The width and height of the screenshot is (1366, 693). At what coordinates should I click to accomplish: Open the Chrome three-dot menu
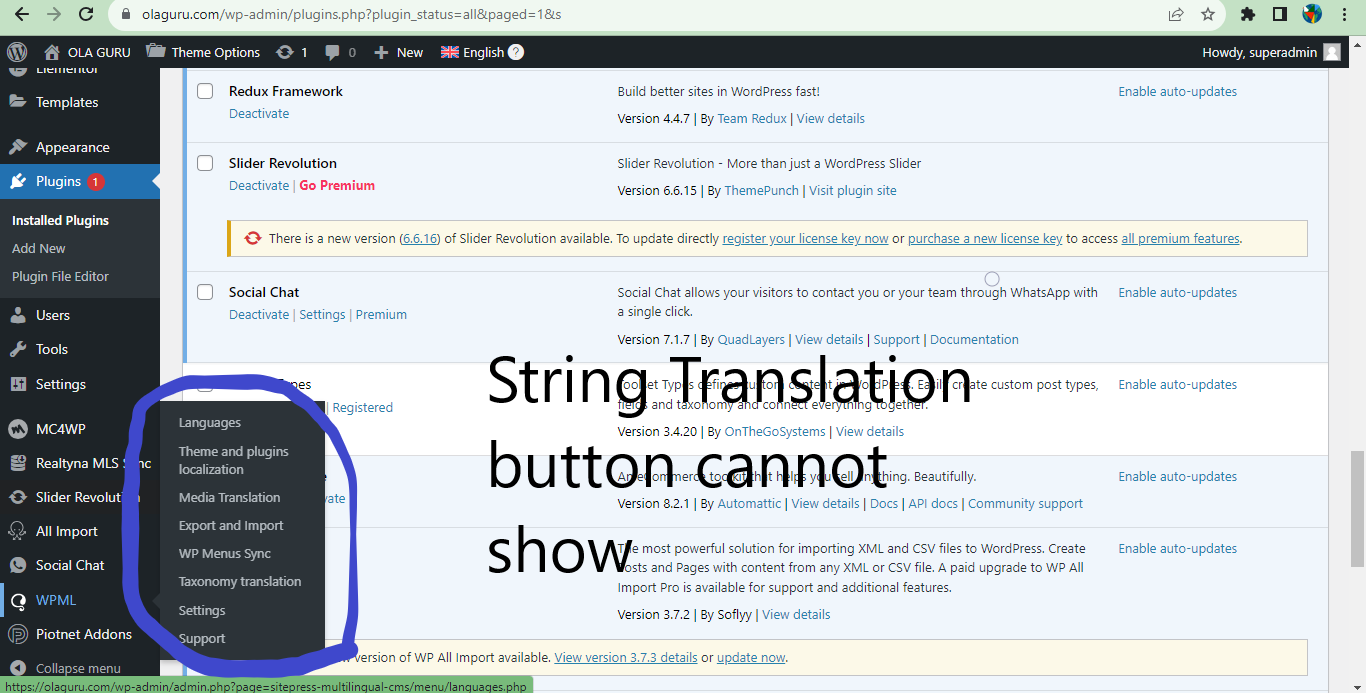pyautogui.click(x=1344, y=14)
